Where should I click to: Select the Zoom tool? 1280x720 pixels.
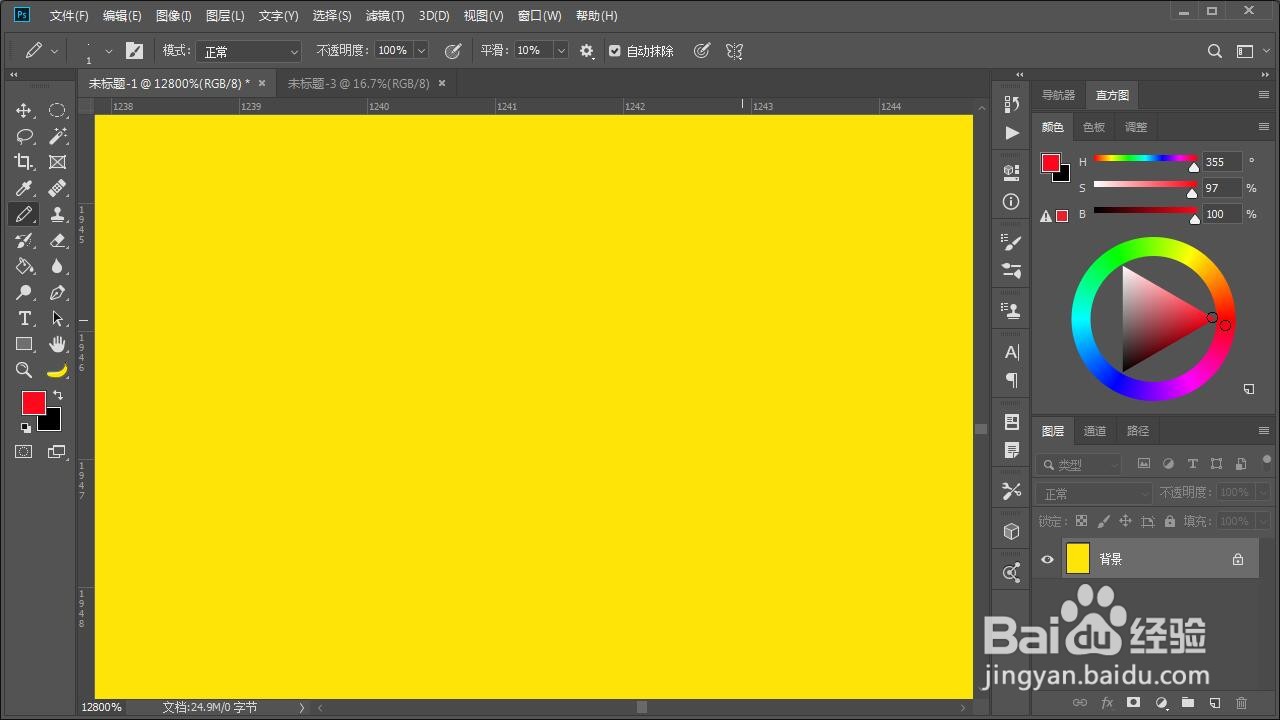(24, 370)
